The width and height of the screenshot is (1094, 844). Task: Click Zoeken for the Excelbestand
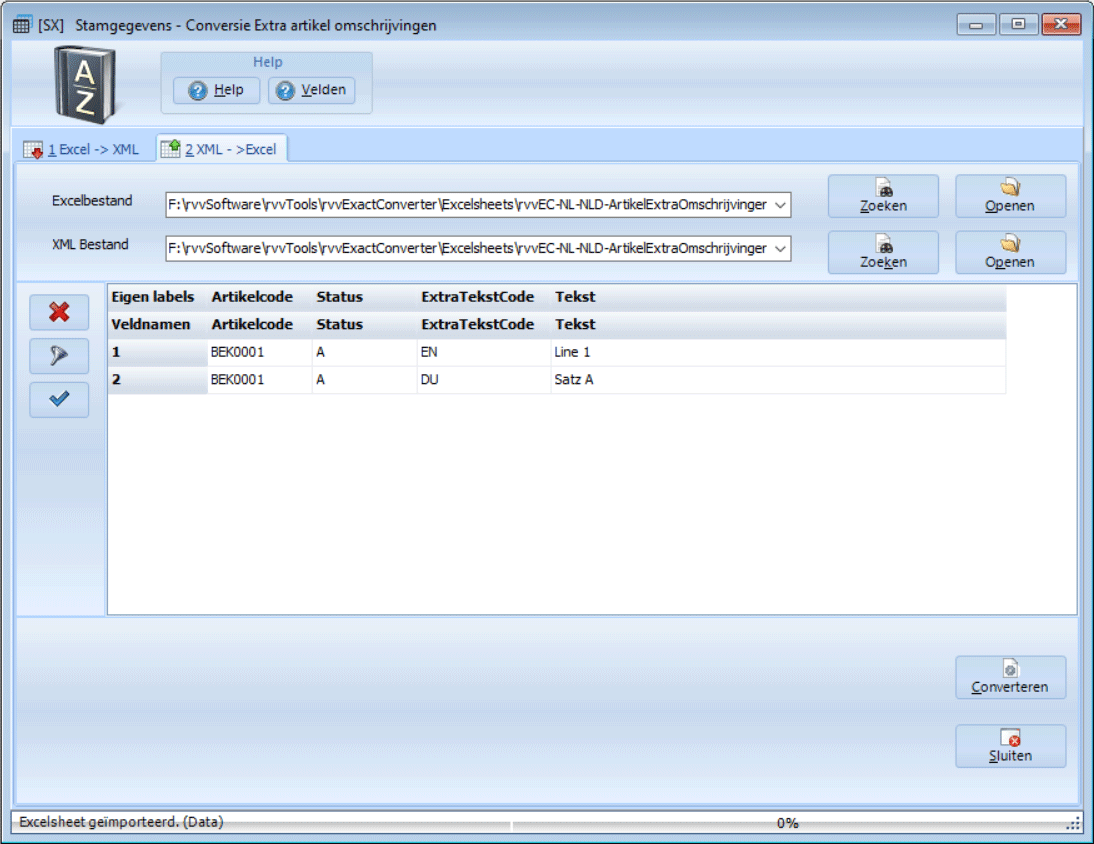pos(883,196)
